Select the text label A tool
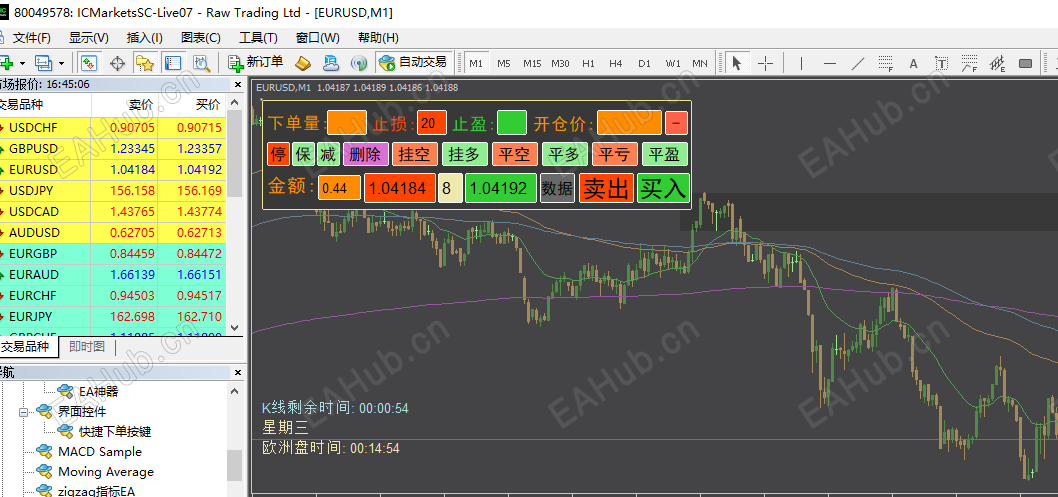Viewport: 1058px width, 497px height. pyautogui.click(x=914, y=63)
